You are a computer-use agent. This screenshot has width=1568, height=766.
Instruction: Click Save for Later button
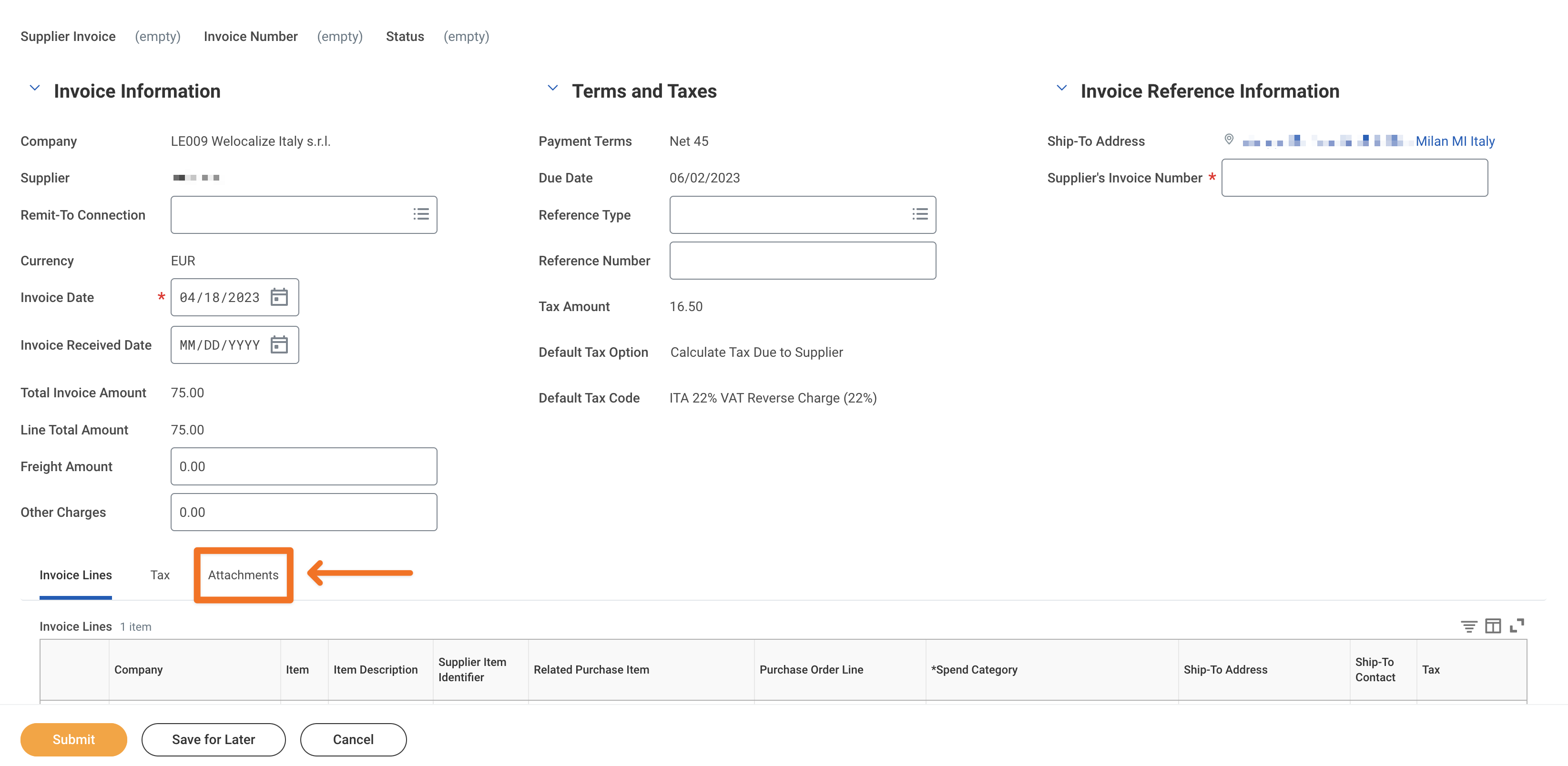(213, 739)
